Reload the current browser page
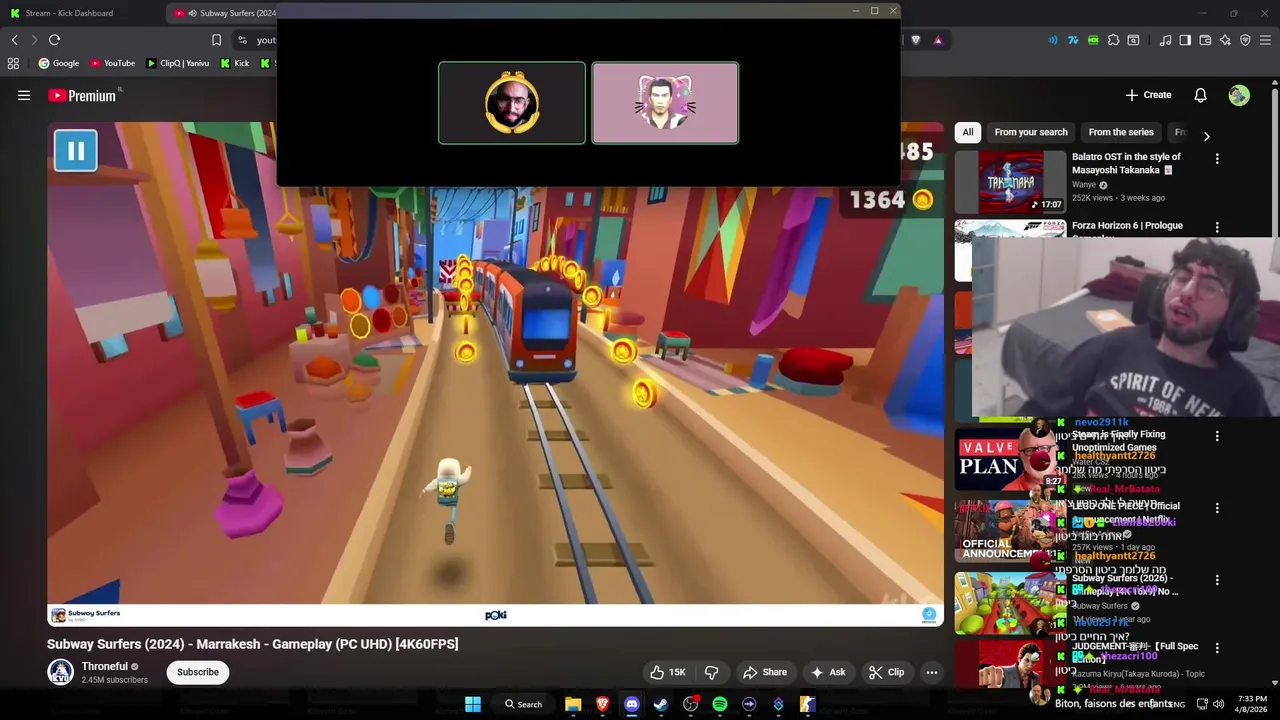The image size is (1280, 720). [54, 40]
